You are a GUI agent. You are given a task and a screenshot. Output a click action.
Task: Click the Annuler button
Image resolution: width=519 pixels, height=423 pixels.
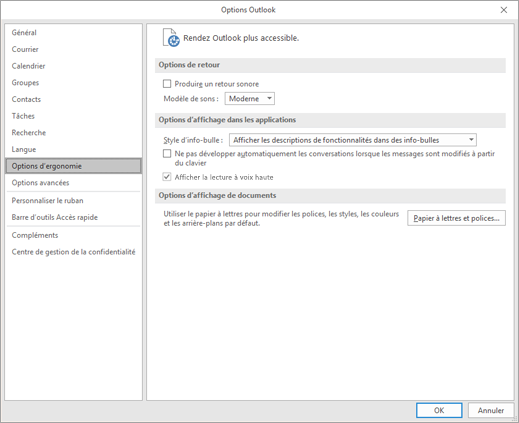[x=491, y=410]
